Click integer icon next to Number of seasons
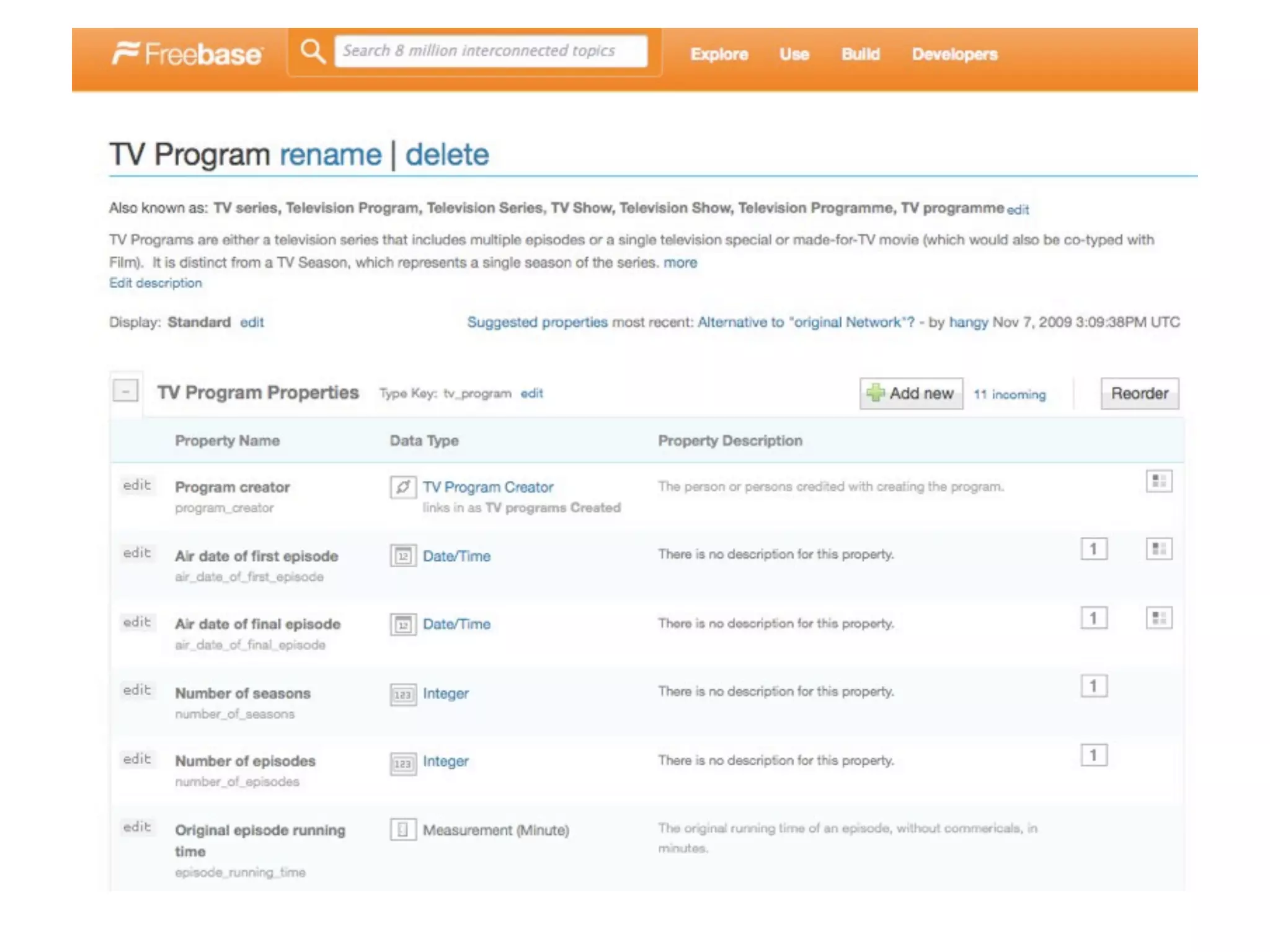1270x952 pixels. tap(402, 694)
